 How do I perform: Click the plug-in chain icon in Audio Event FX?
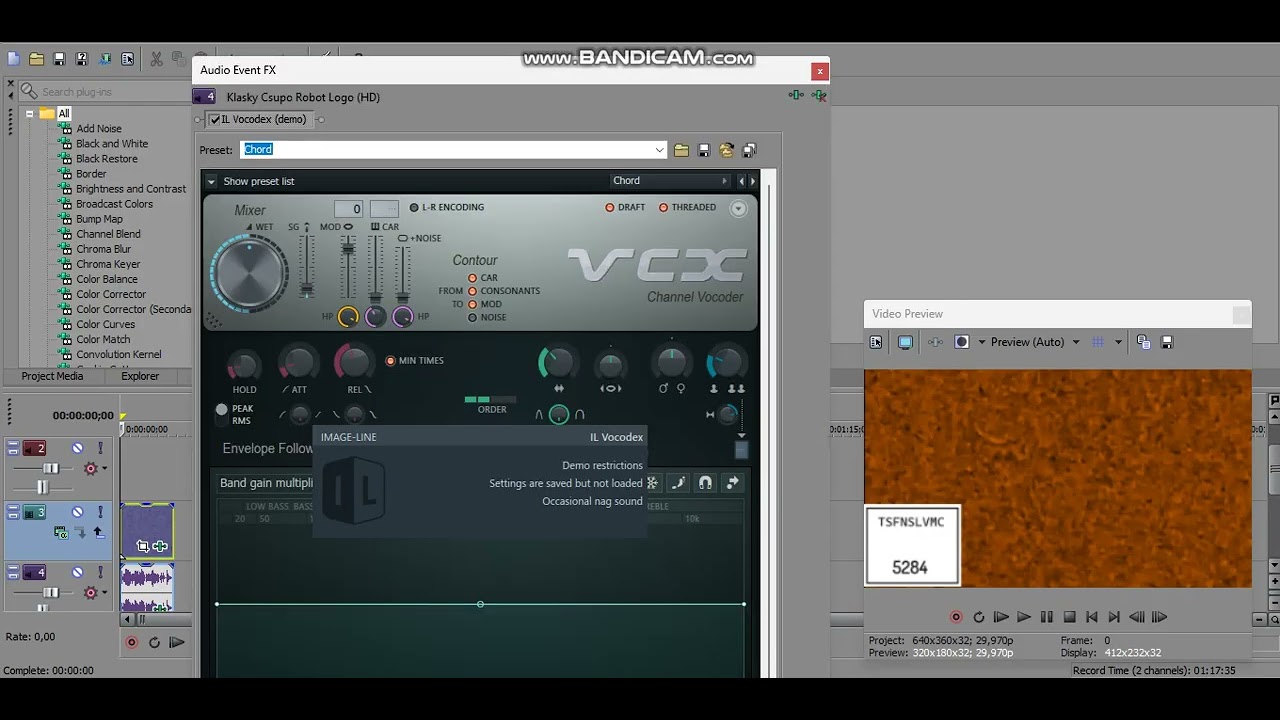796,96
